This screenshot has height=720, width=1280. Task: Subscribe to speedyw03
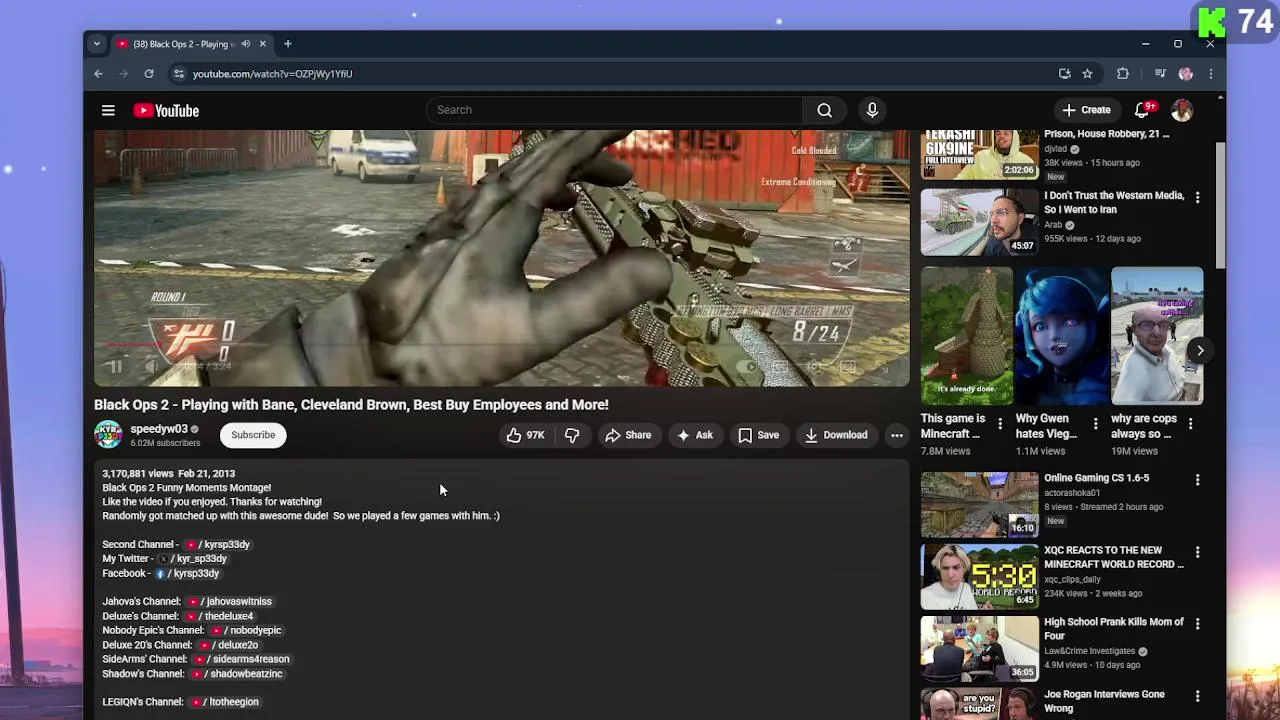(253, 435)
